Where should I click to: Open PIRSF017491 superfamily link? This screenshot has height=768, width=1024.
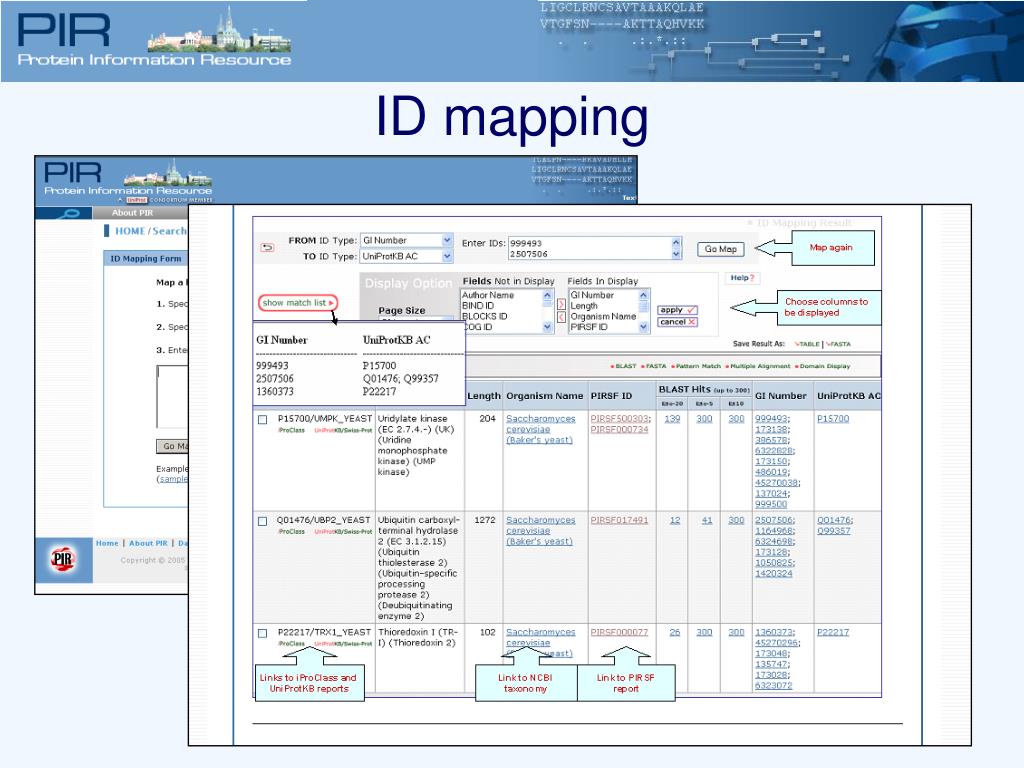[x=619, y=520]
